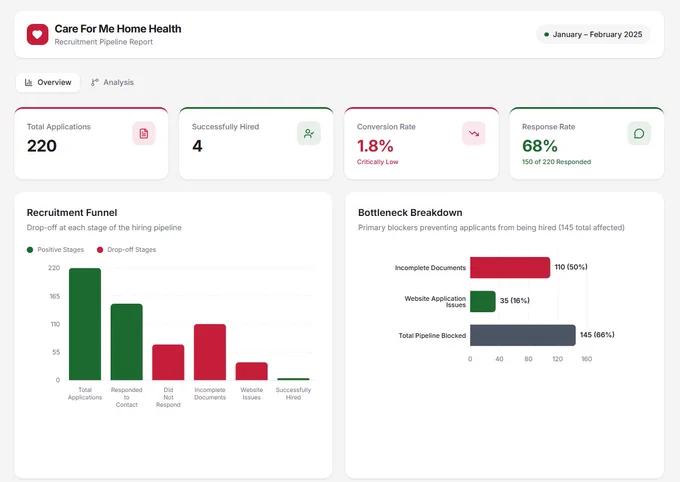Screen dimensions: 680x482
Task: Click the branch icon in Analysis tab
Action: tap(95, 82)
